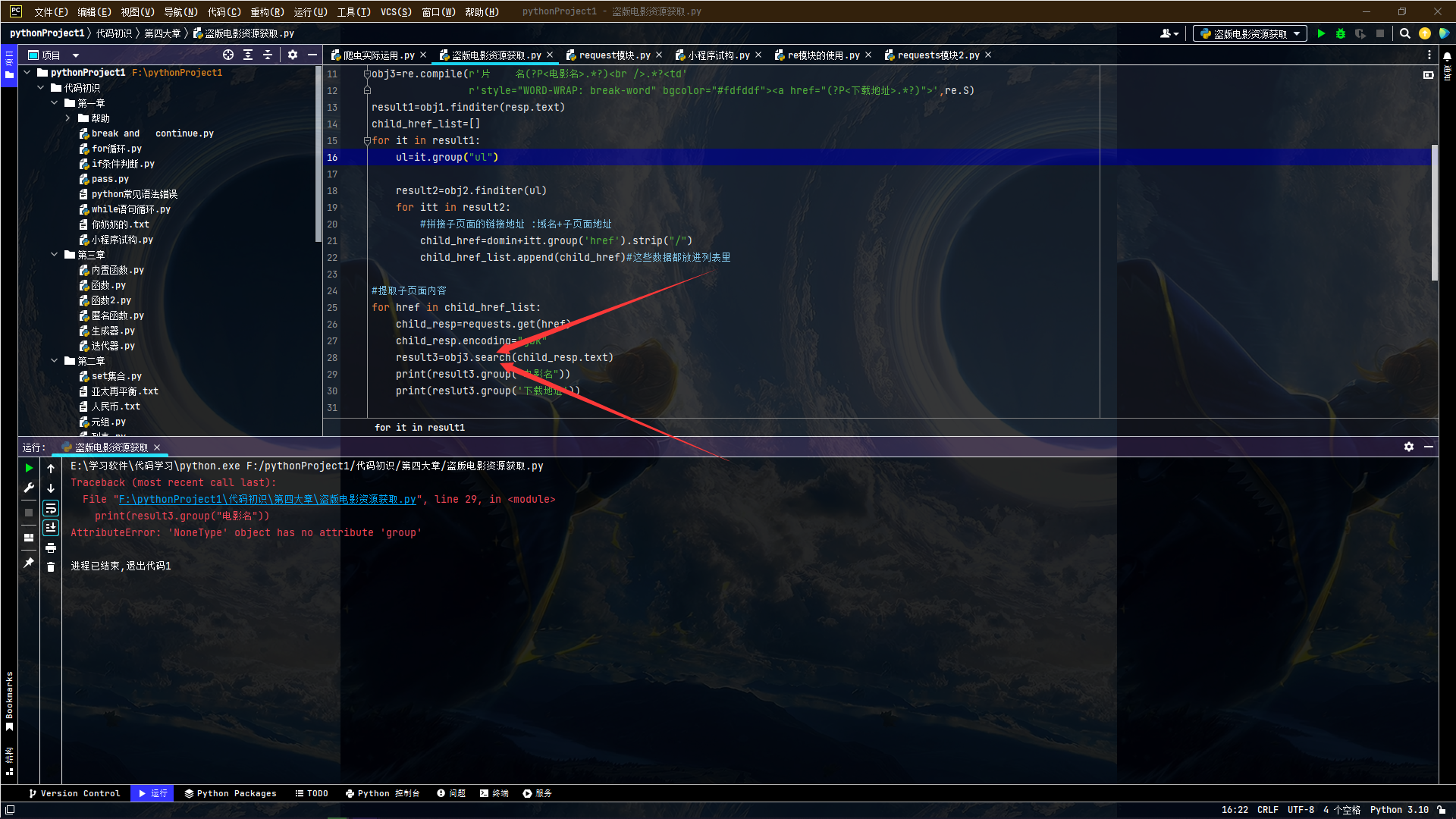Open the TODO tool window
The height and width of the screenshot is (819, 1456).
click(312, 793)
